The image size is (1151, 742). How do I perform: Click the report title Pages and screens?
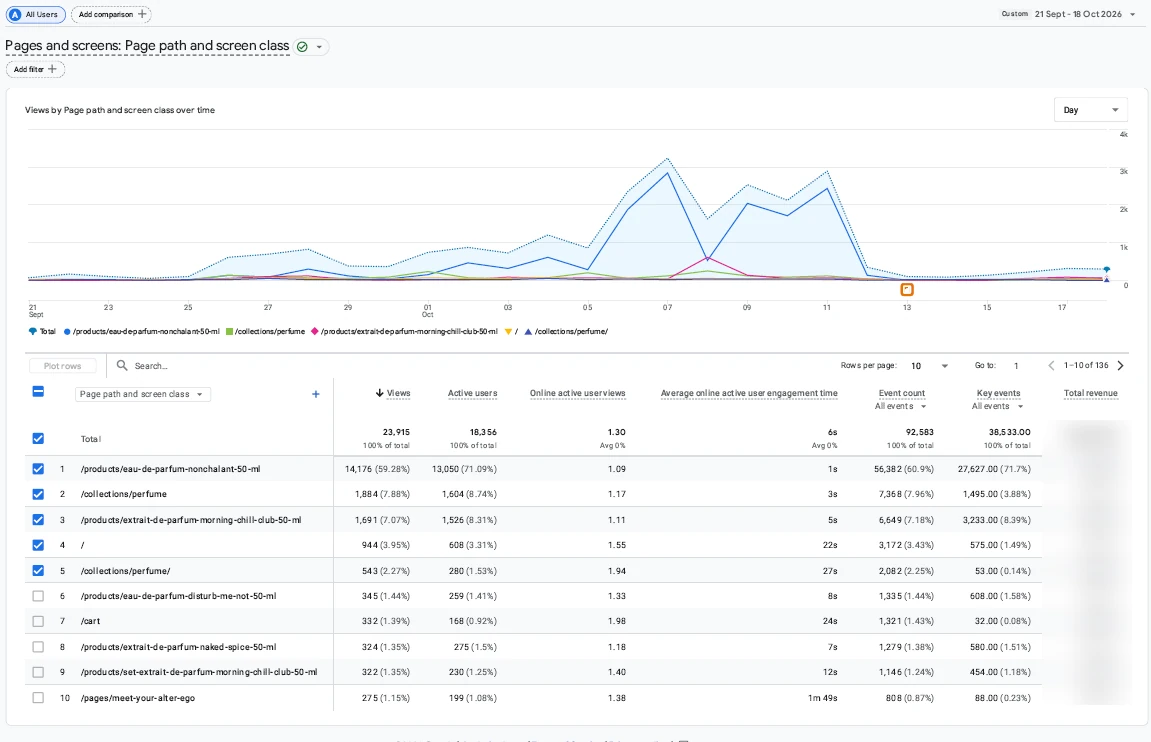tap(147, 46)
